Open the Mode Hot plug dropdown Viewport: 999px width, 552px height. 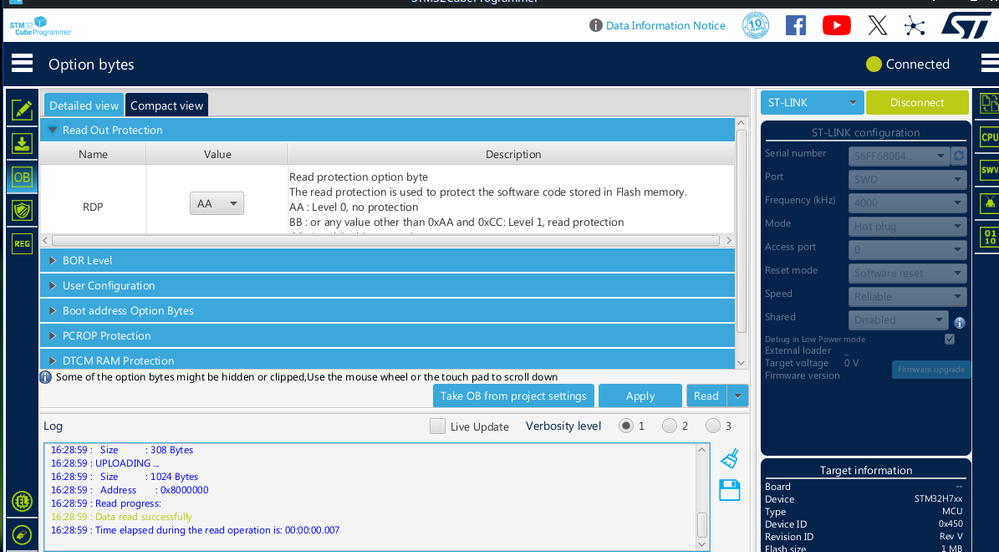coord(908,226)
